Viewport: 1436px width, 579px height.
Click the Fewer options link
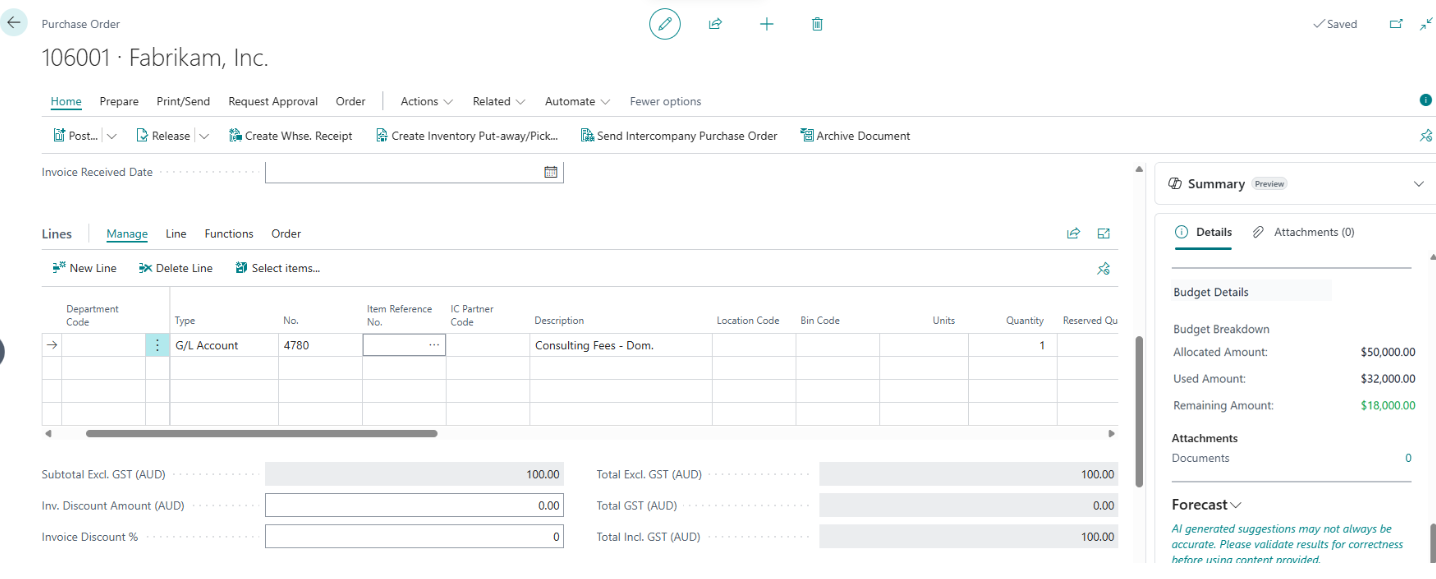(665, 101)
